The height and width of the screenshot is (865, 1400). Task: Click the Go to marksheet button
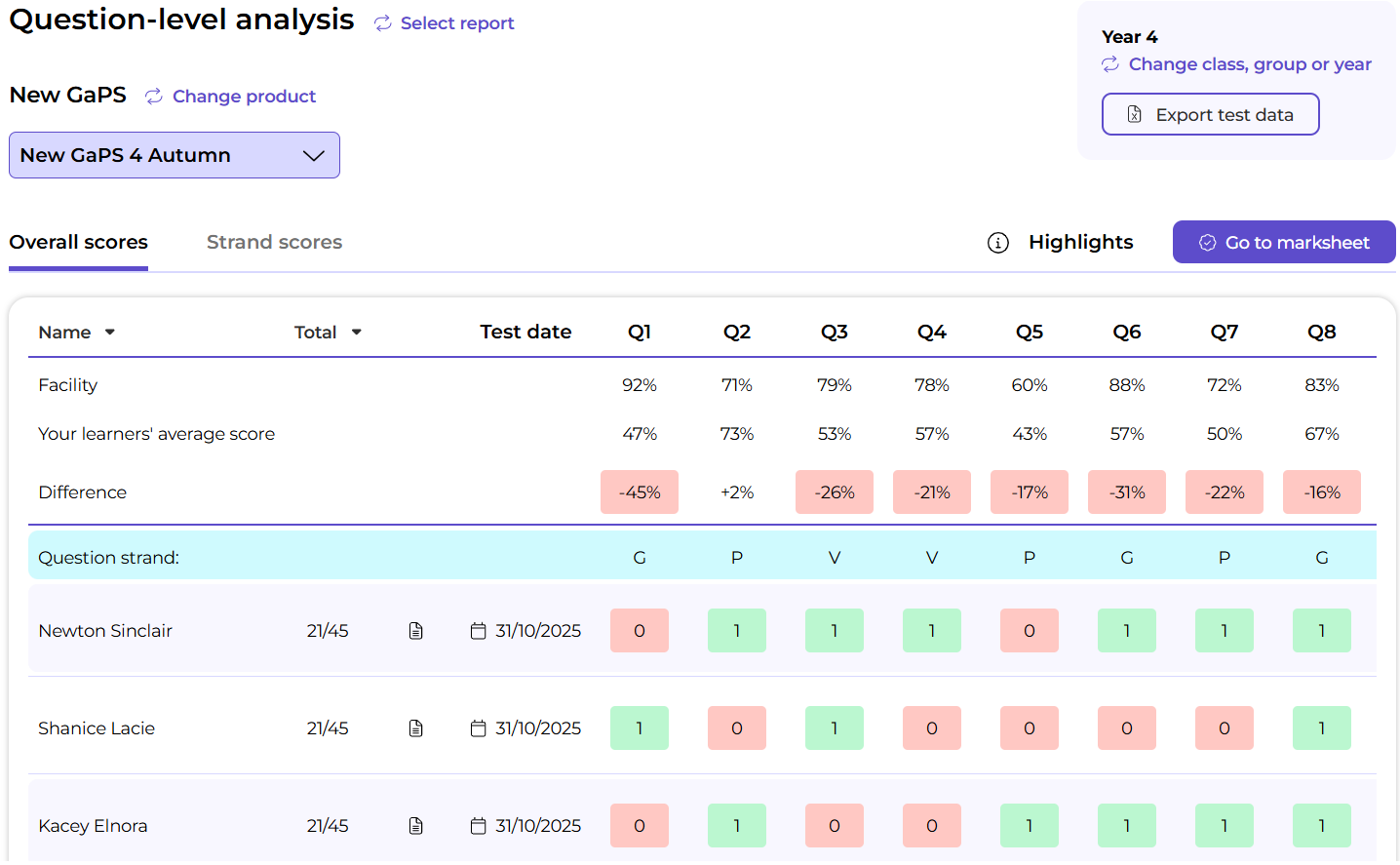1283,242
